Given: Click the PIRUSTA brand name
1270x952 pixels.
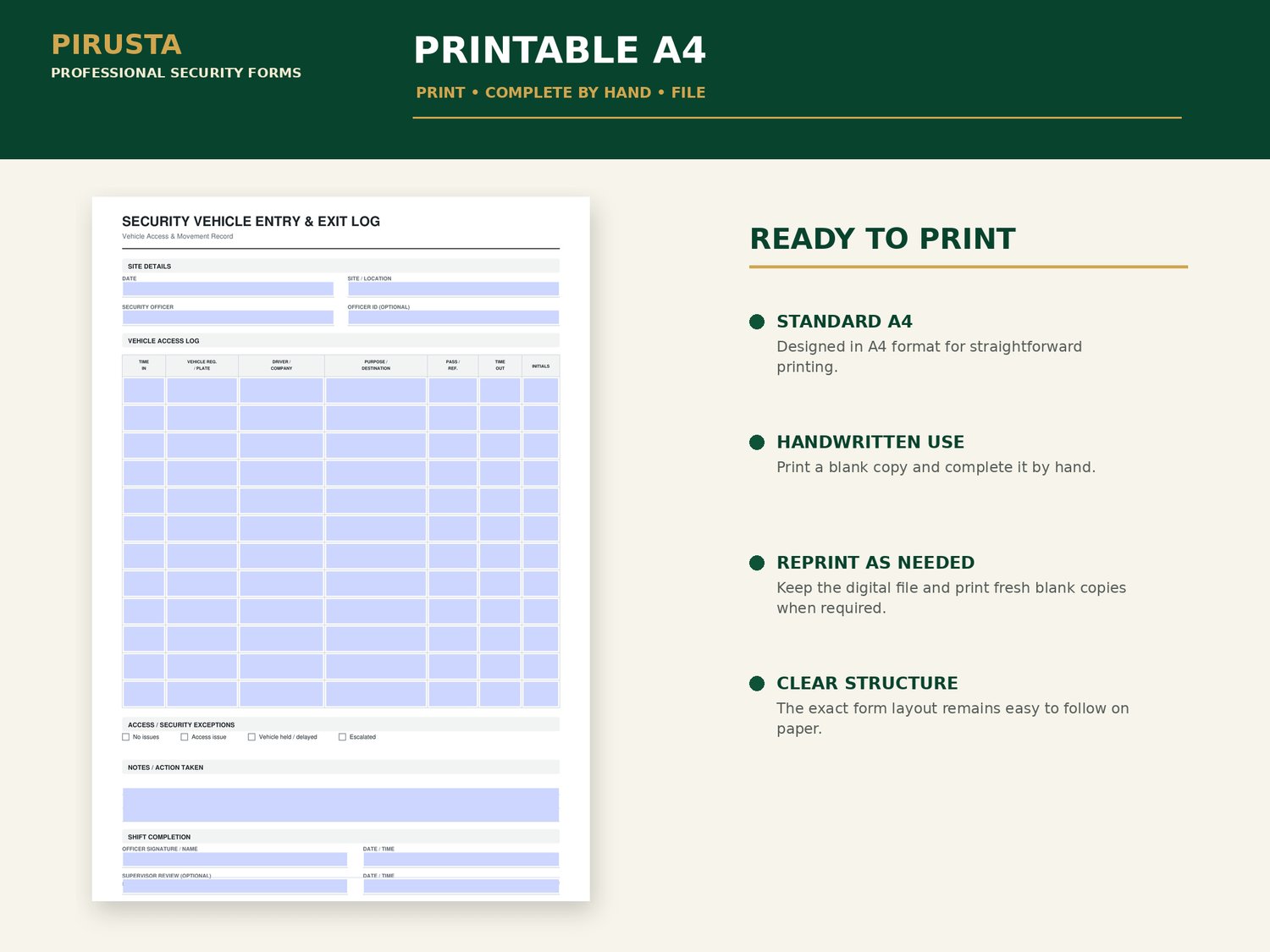Looking at the screenshot, I should click(x=116, y=44).
